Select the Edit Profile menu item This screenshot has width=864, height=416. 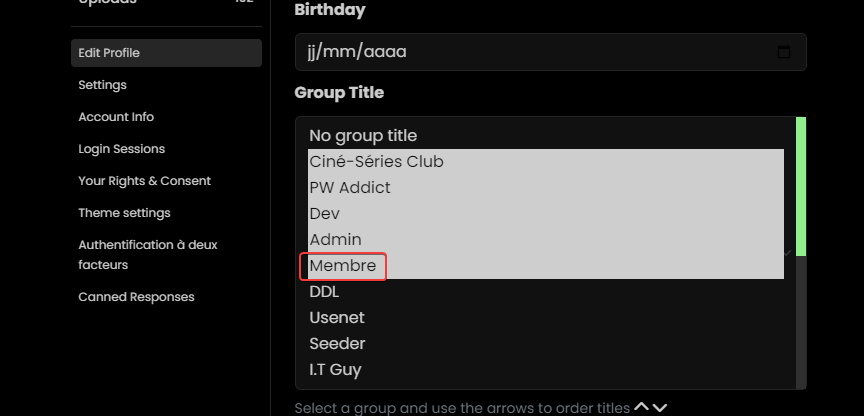click(109, 53)
